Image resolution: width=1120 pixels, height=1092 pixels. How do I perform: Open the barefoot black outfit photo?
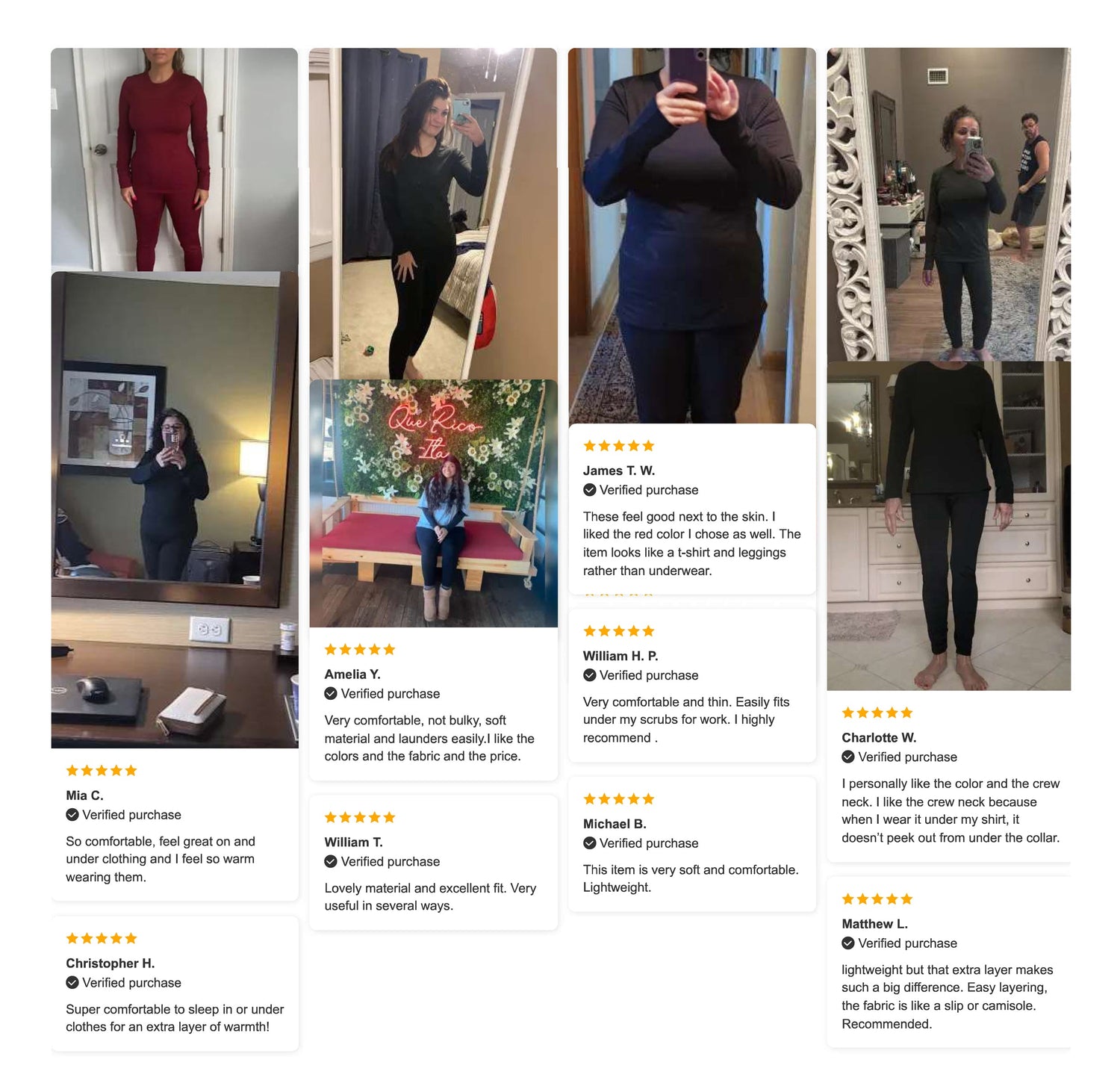948,526
